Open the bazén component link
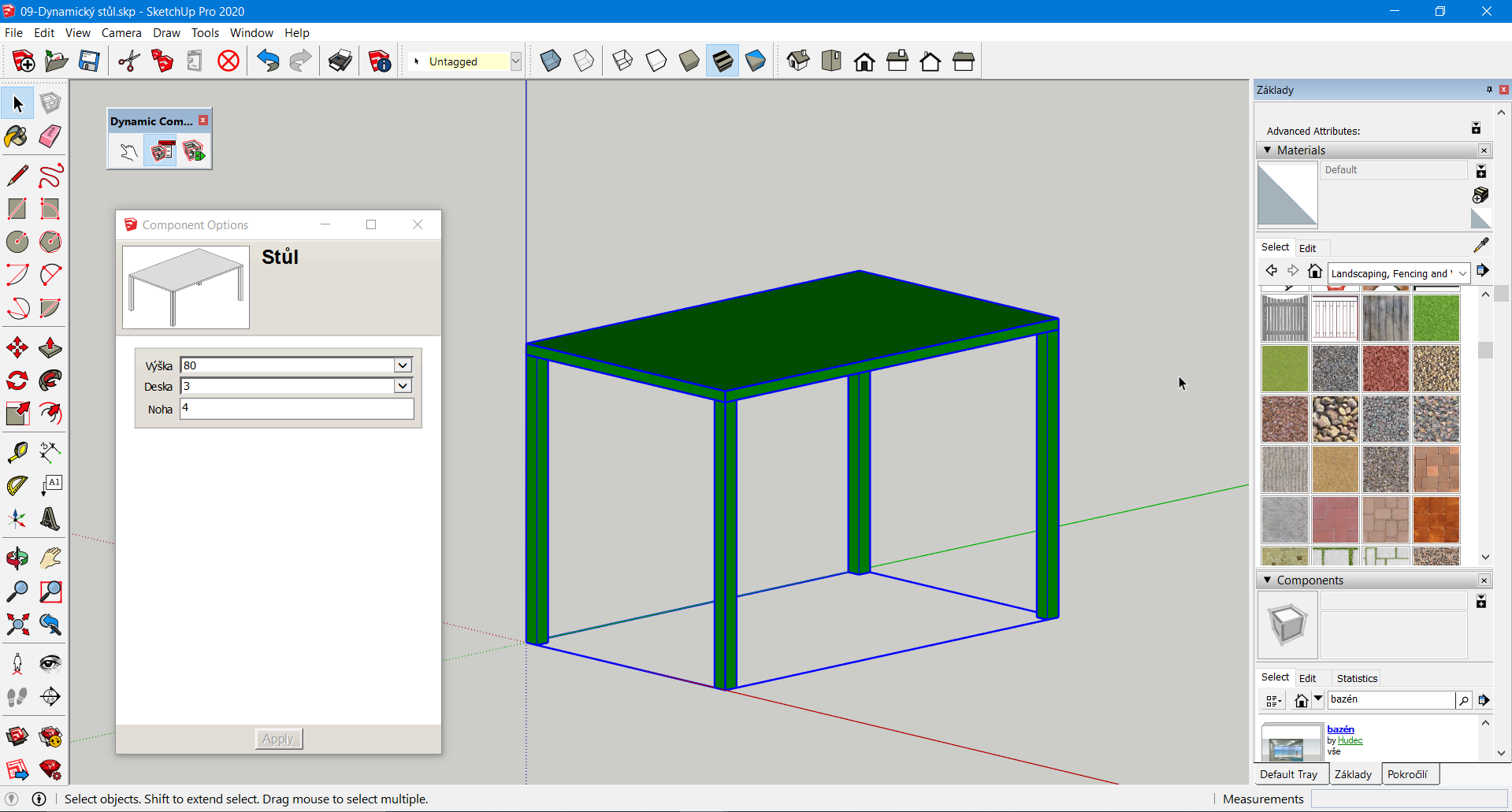The image size is (1512, 812). [1340, 729]
